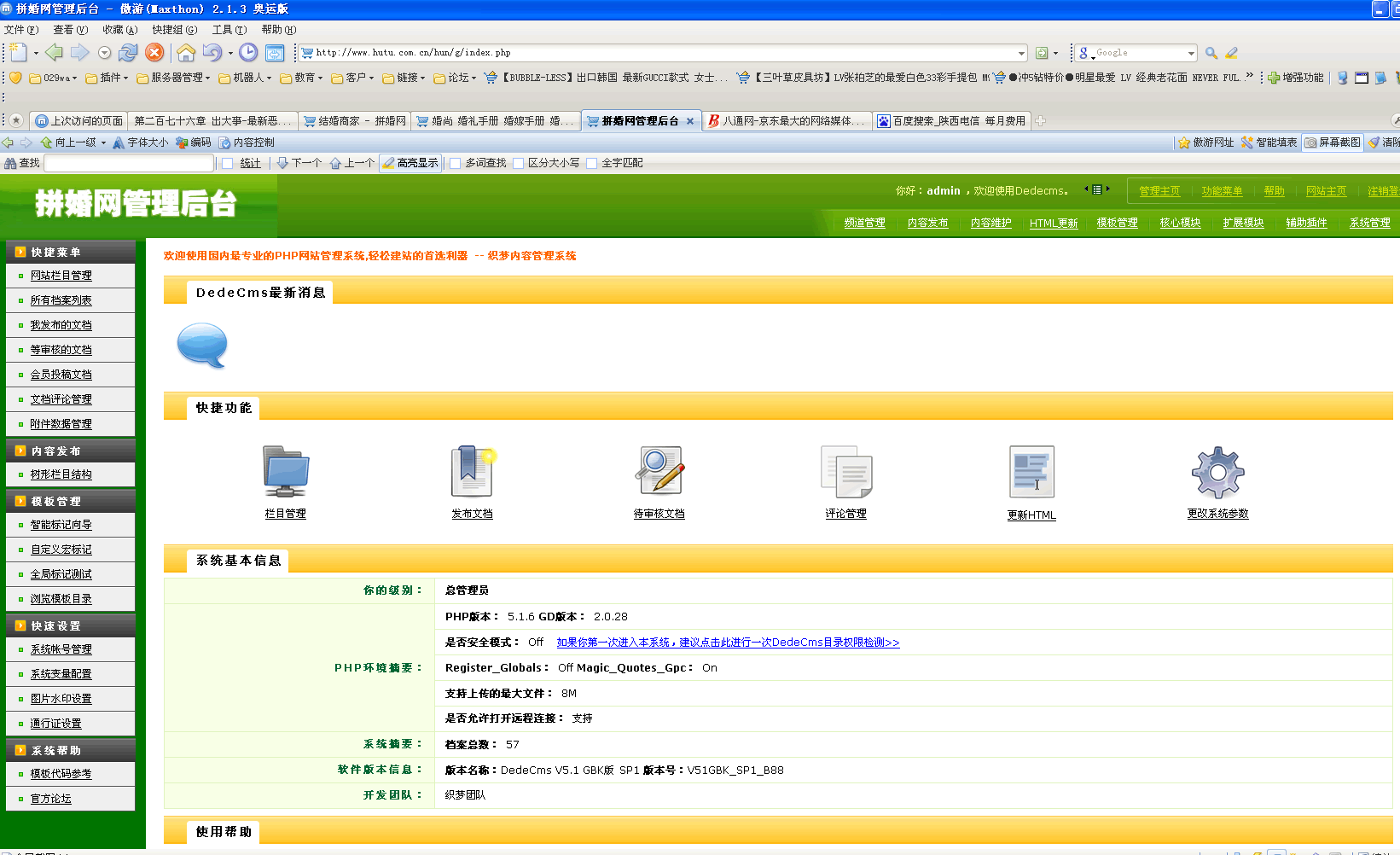Click the full-screen view toolbar icon
This screenshot has width=1400, height=855.
[275, 53]
